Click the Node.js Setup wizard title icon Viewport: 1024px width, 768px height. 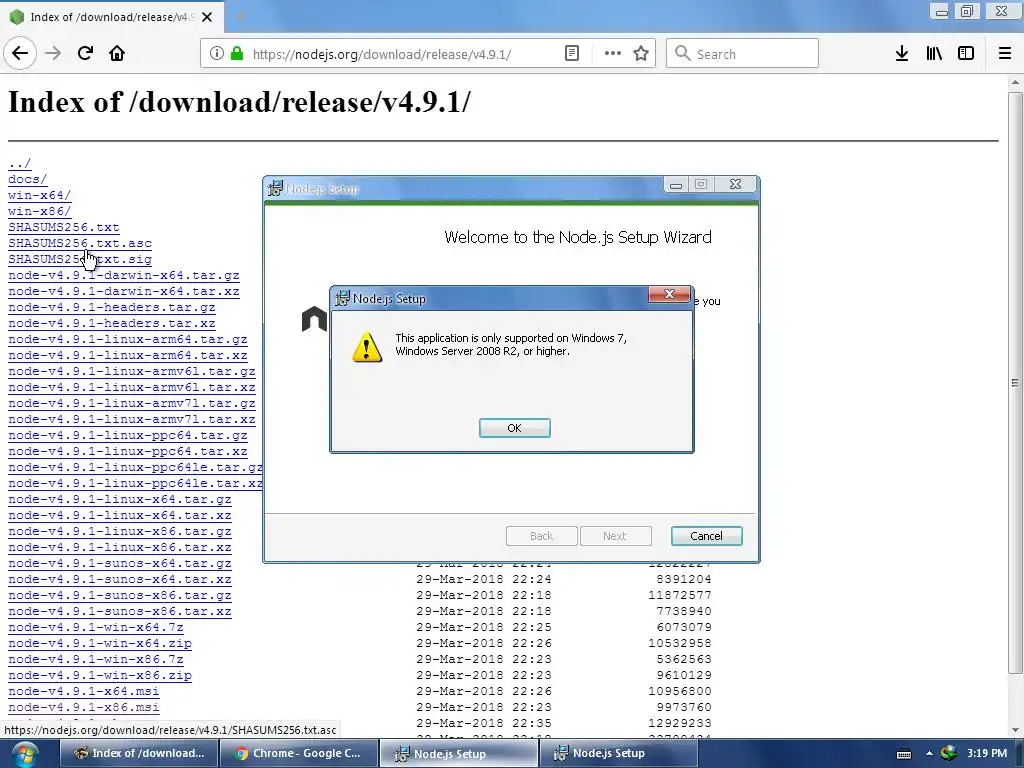[276, 188]
